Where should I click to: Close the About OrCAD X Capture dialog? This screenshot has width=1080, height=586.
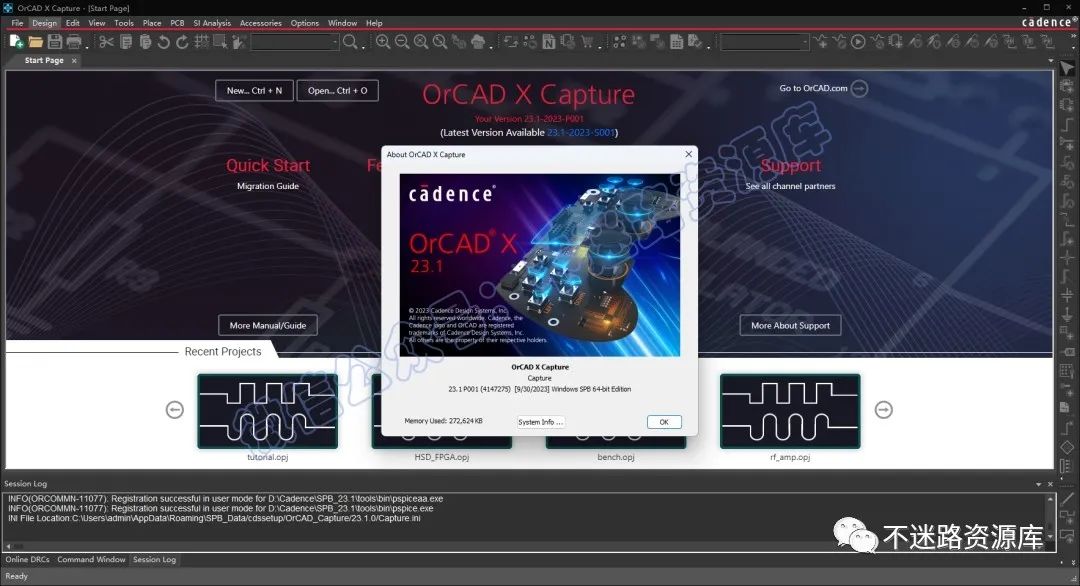[688, 154]
